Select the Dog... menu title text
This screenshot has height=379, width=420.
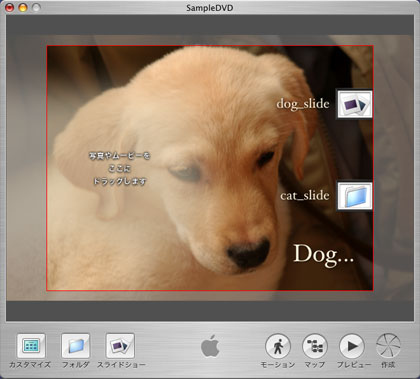point(323,255)
